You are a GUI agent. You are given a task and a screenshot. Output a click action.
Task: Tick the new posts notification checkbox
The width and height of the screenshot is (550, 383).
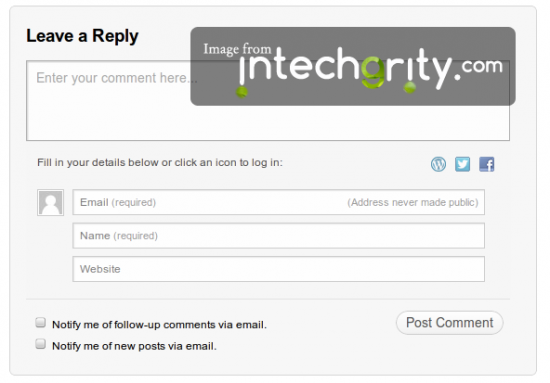pyautogui.click(x=41, y=344)
